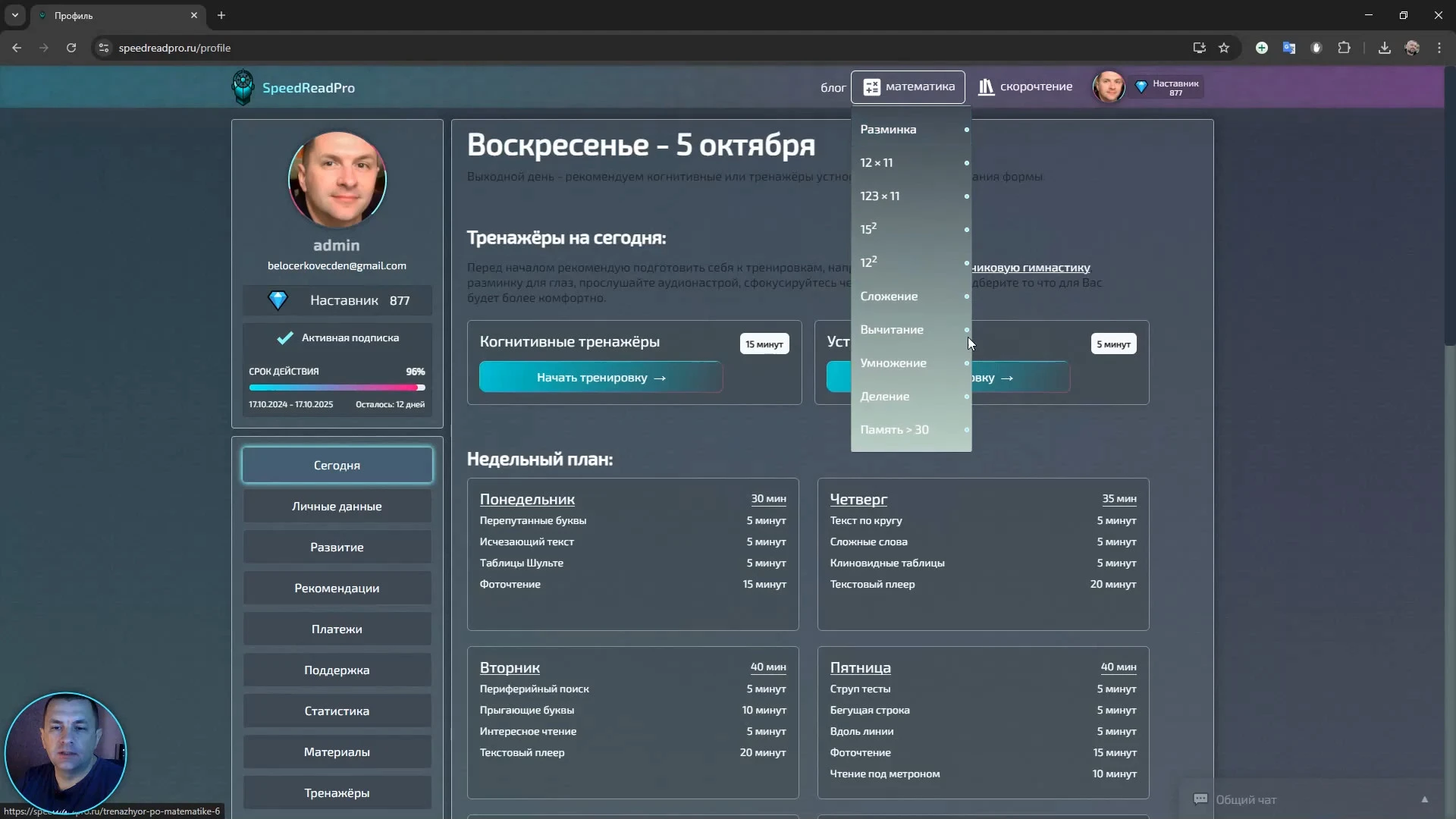This screenshot has width=1456, height=819.
Task: Click the page vertical scrollbar
Action: pos(1450,205)
